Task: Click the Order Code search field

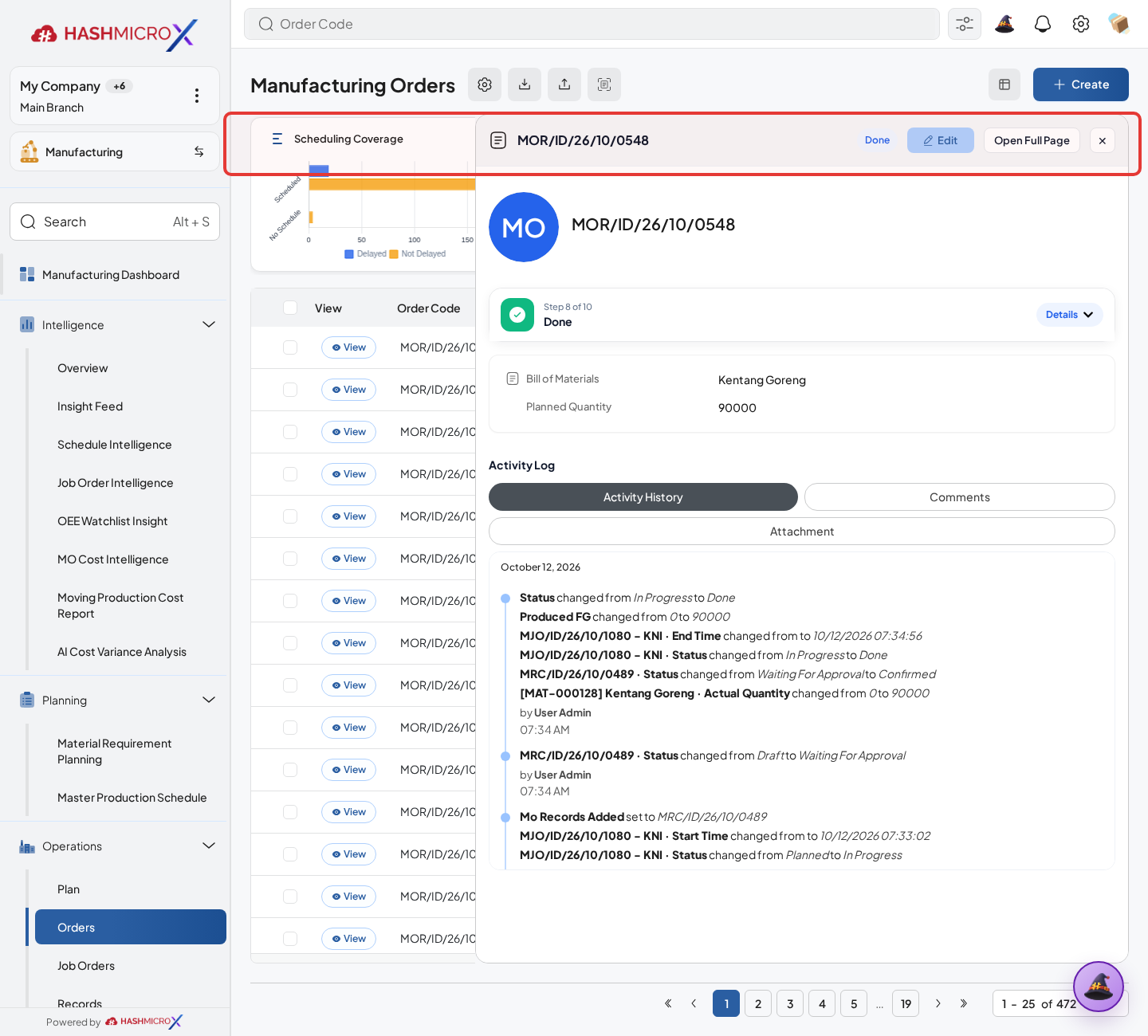Action: coord(592,24)
